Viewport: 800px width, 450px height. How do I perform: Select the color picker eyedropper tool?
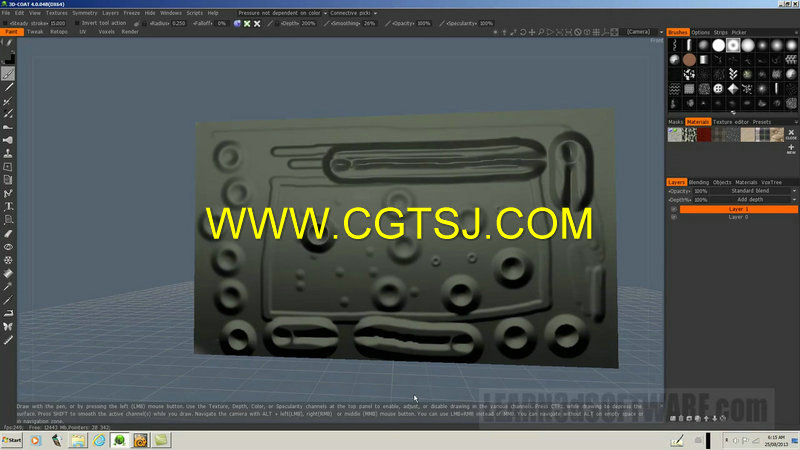[8, 287]
